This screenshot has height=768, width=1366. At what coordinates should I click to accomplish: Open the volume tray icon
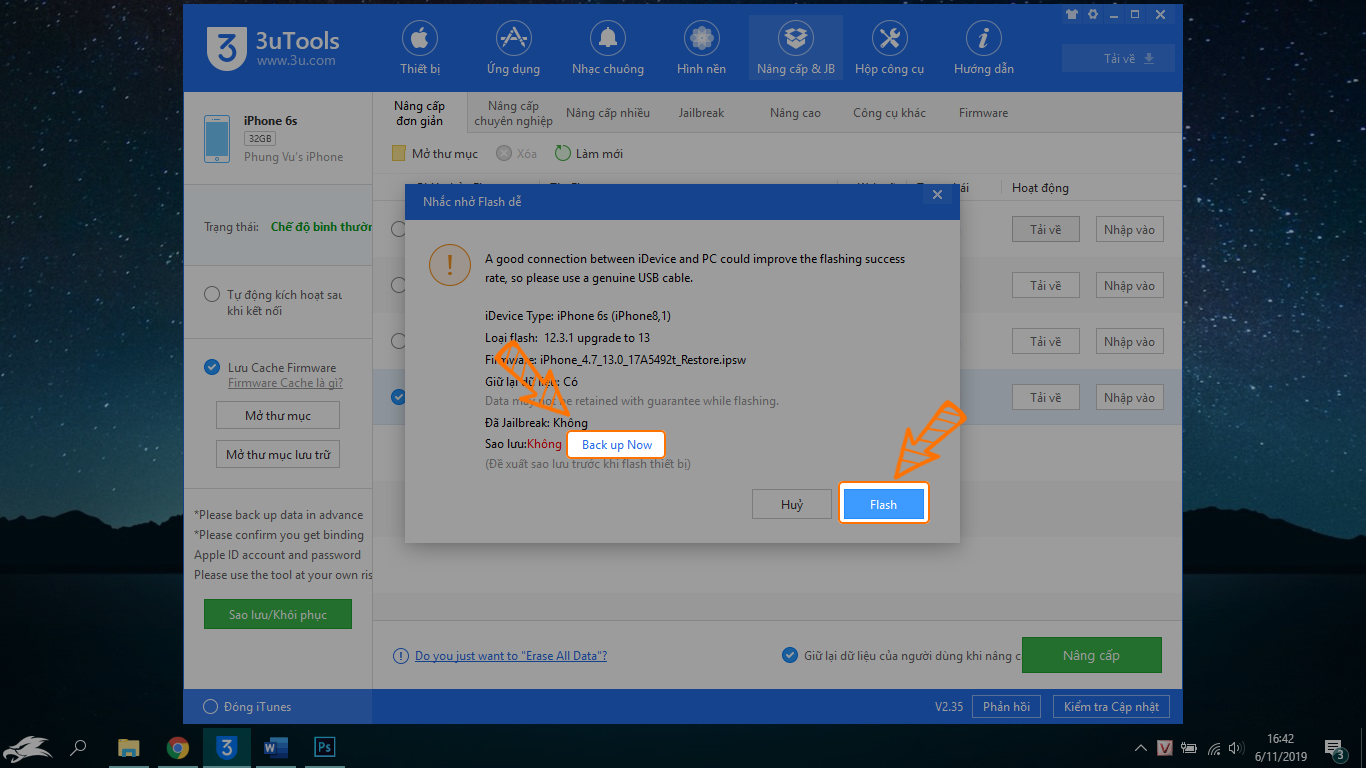coord(1238,747)
